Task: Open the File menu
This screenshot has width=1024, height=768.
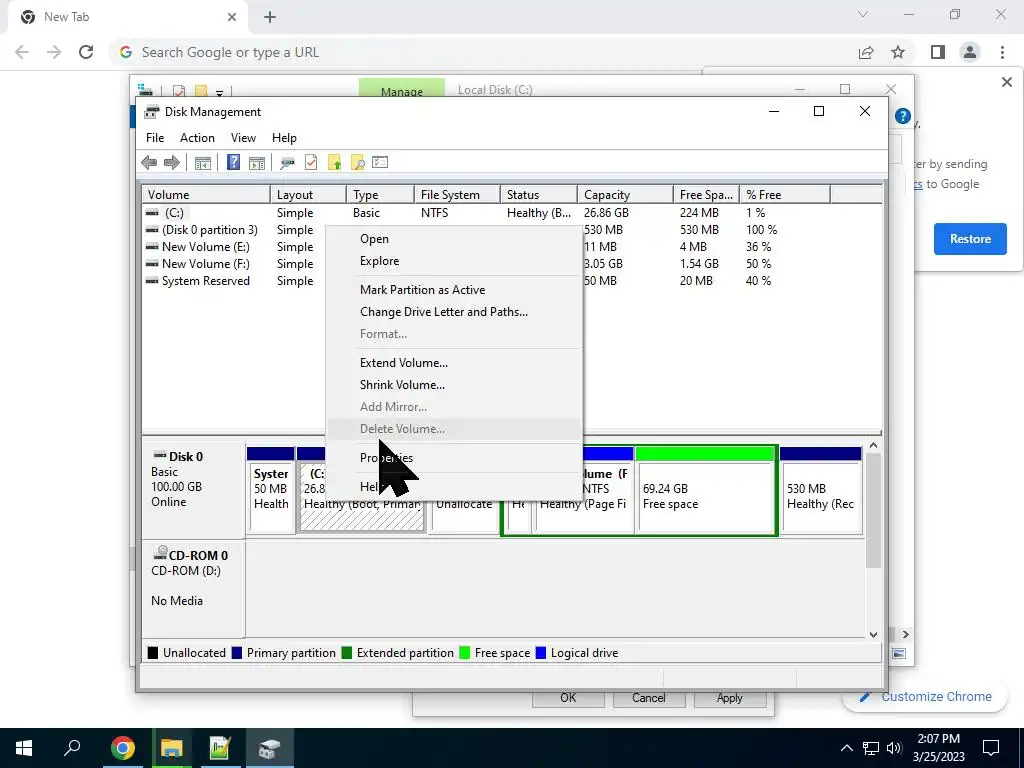Action: (155, 138)
